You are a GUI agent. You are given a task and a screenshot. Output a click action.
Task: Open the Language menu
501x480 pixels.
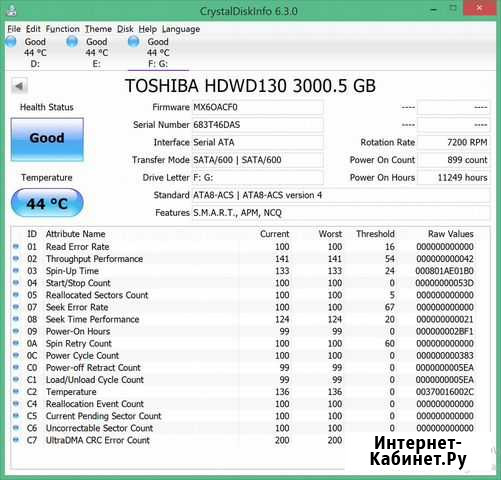[x=181, y=29]
